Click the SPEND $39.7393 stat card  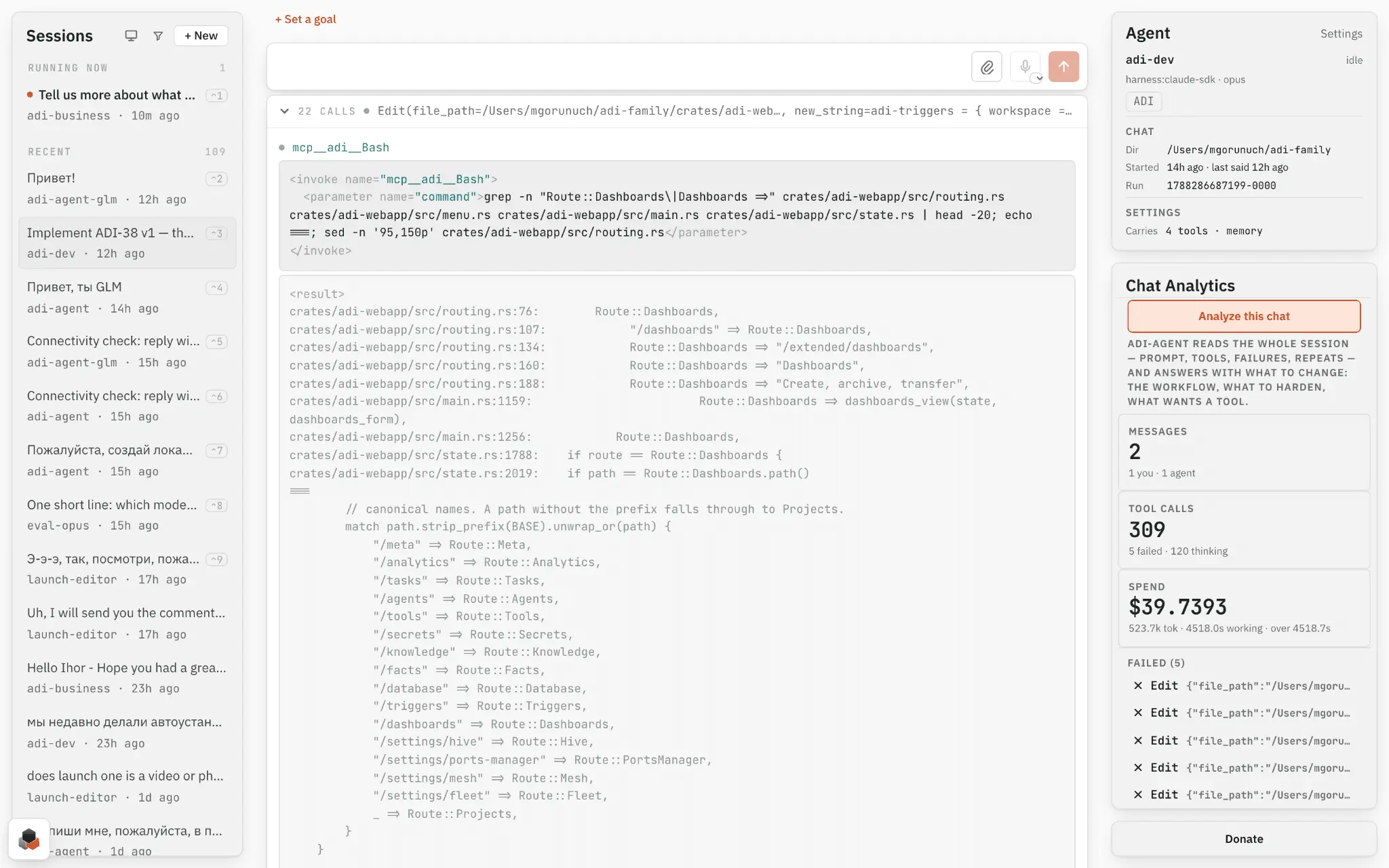(x=1244, y=608)
